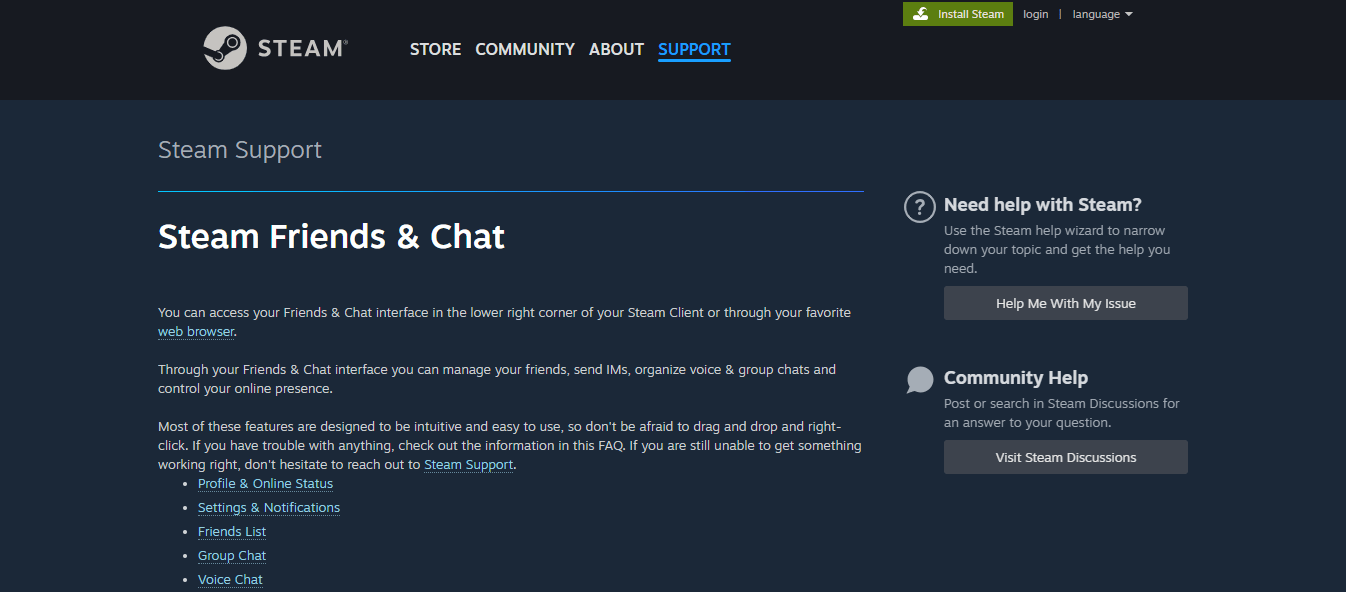
Task: Click the Community Help heading
Action: (x=1016, y=378)
